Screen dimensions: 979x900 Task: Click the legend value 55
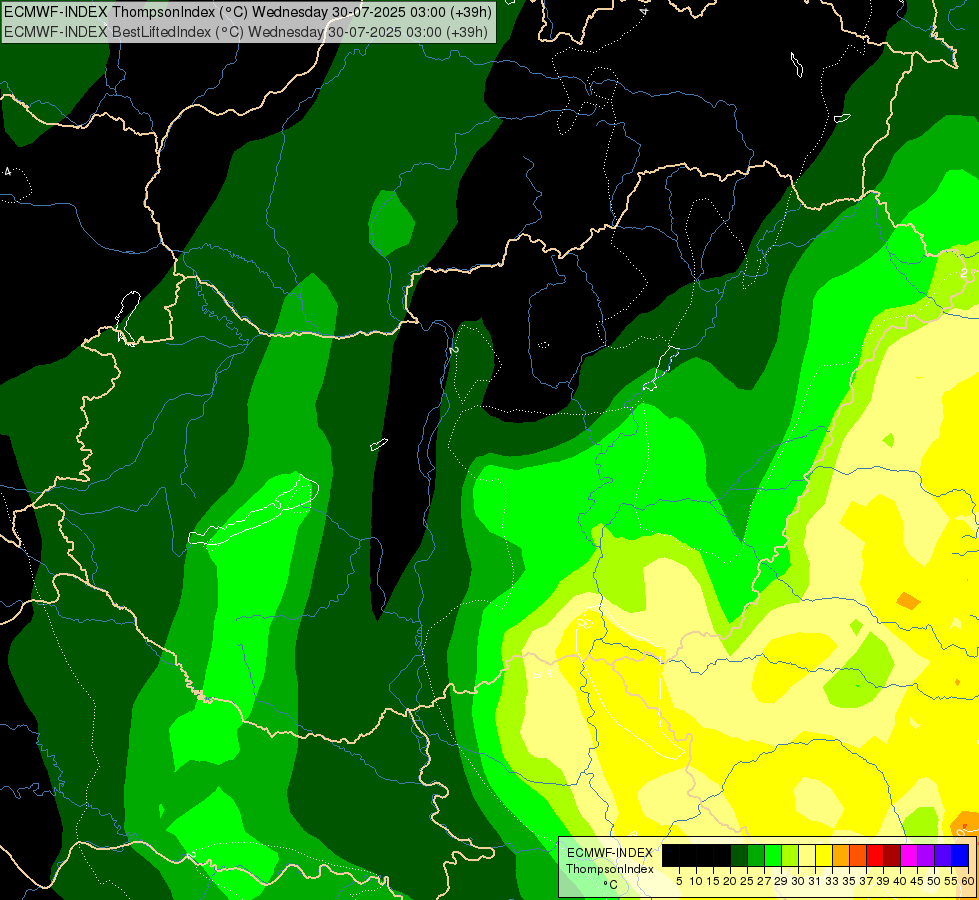951,881
